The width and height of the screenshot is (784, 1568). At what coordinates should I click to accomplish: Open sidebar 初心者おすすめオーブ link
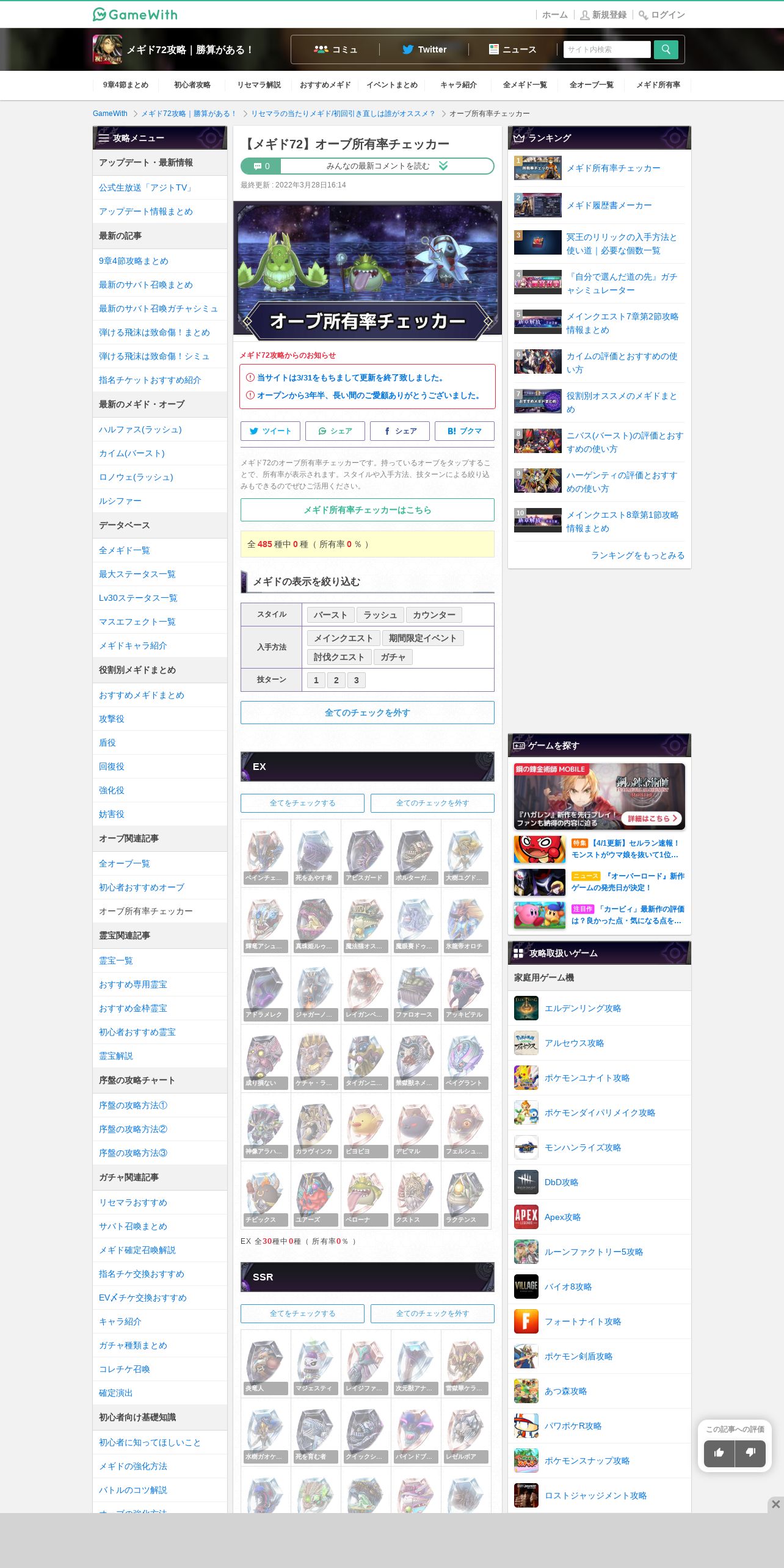(x=142, y=887)
